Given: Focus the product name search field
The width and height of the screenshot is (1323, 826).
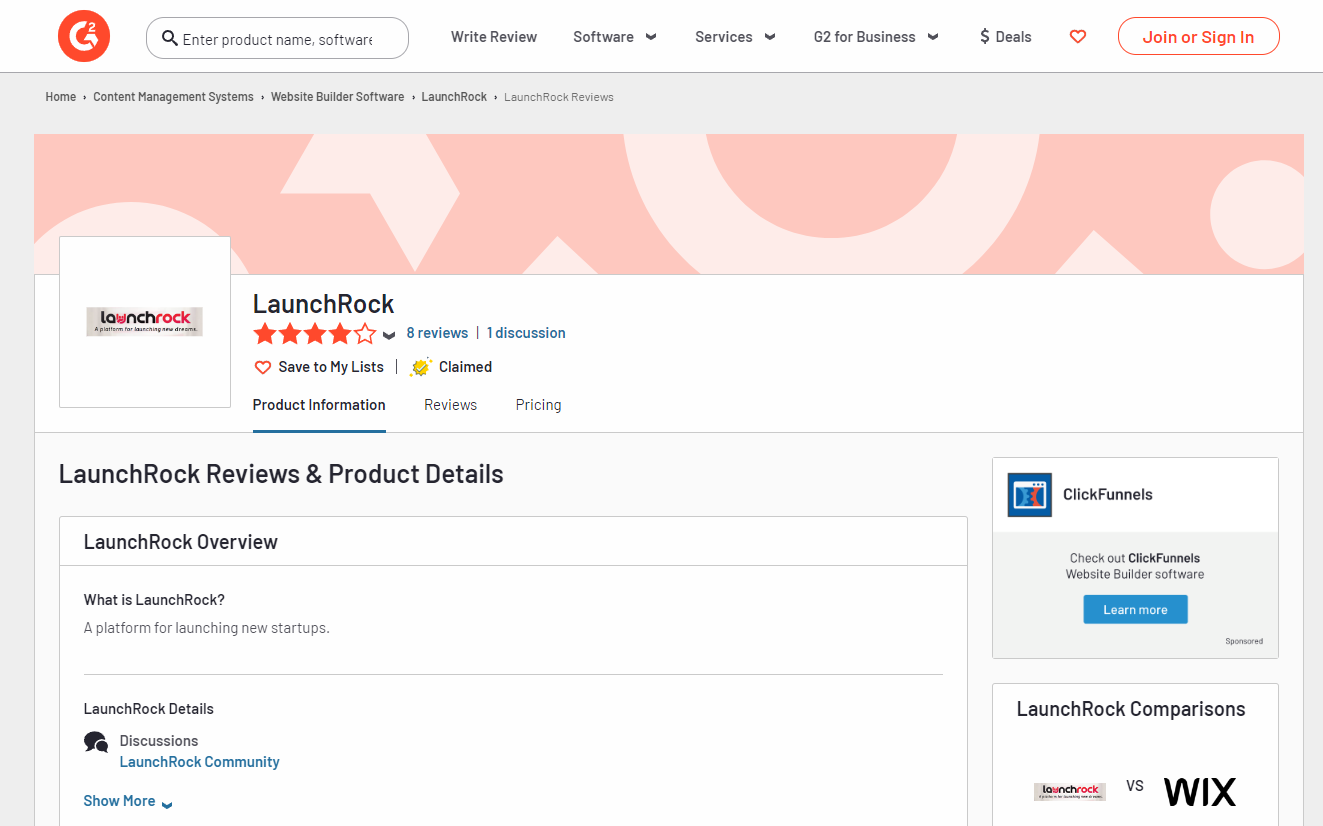Looking at the screenshot, I should 277,39.
